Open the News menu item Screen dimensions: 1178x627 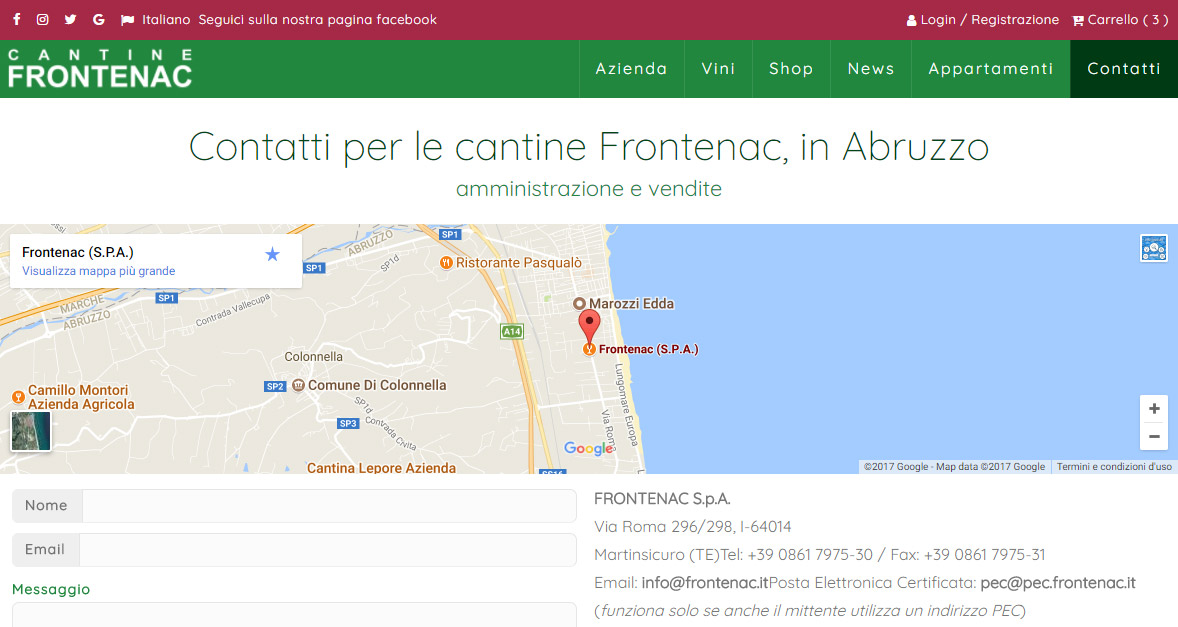[x=871, y=69]
